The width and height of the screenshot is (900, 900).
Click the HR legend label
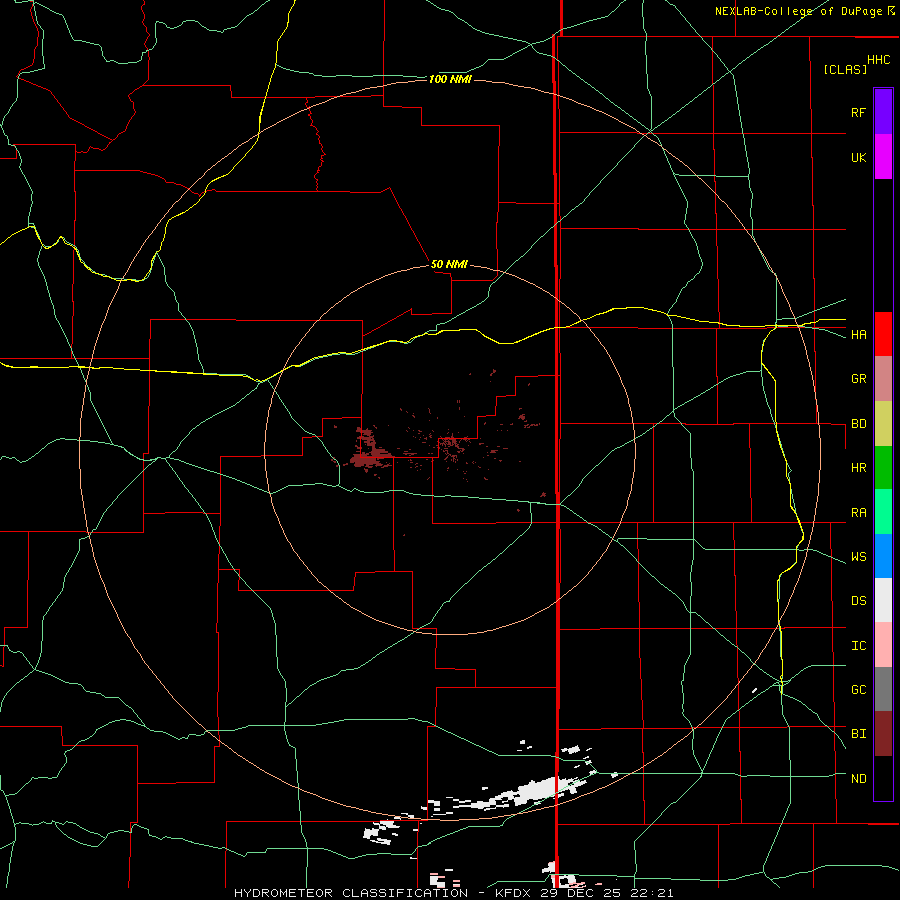(858, 468)
